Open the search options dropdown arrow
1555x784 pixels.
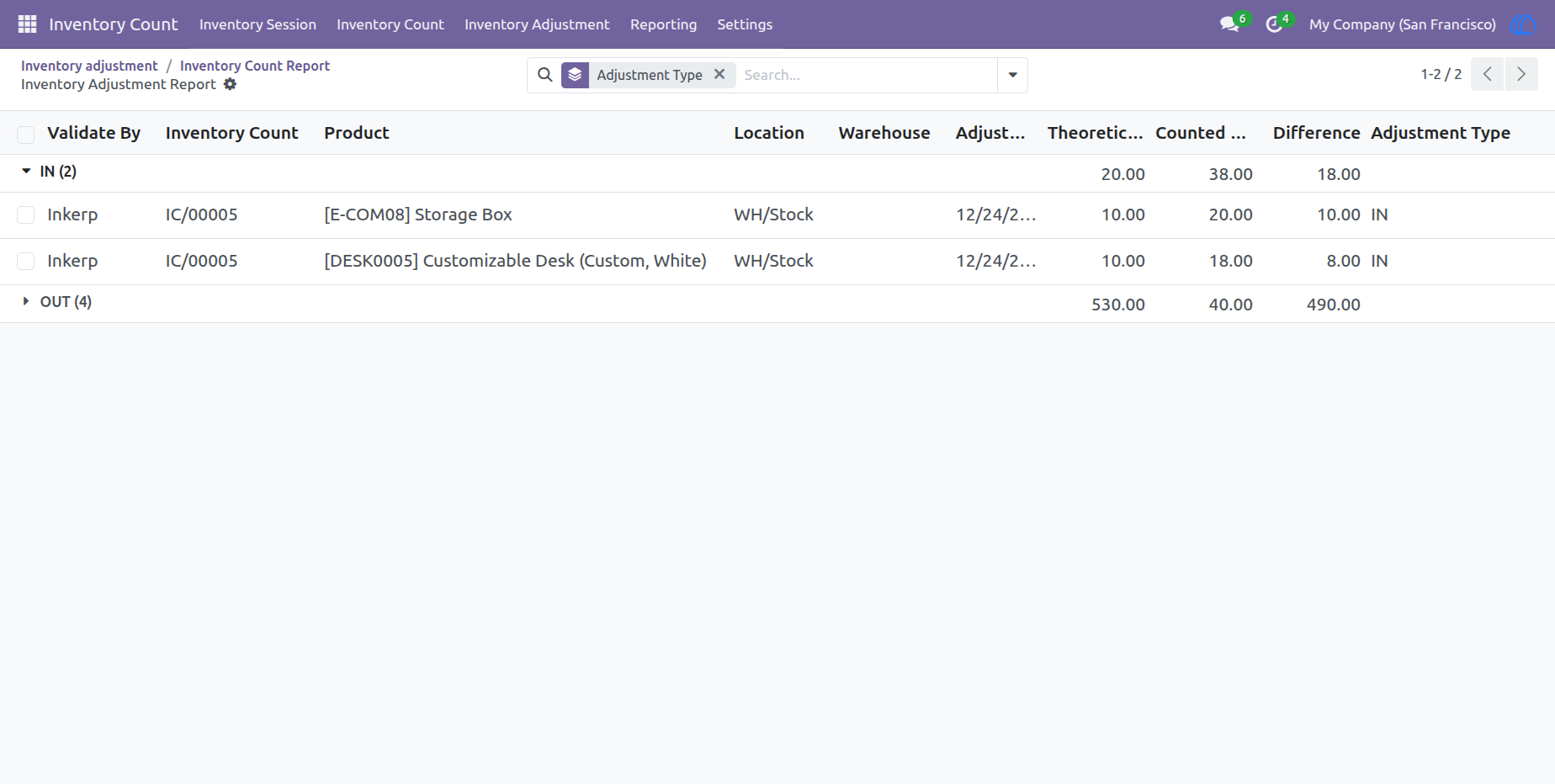pos(1012,75)
